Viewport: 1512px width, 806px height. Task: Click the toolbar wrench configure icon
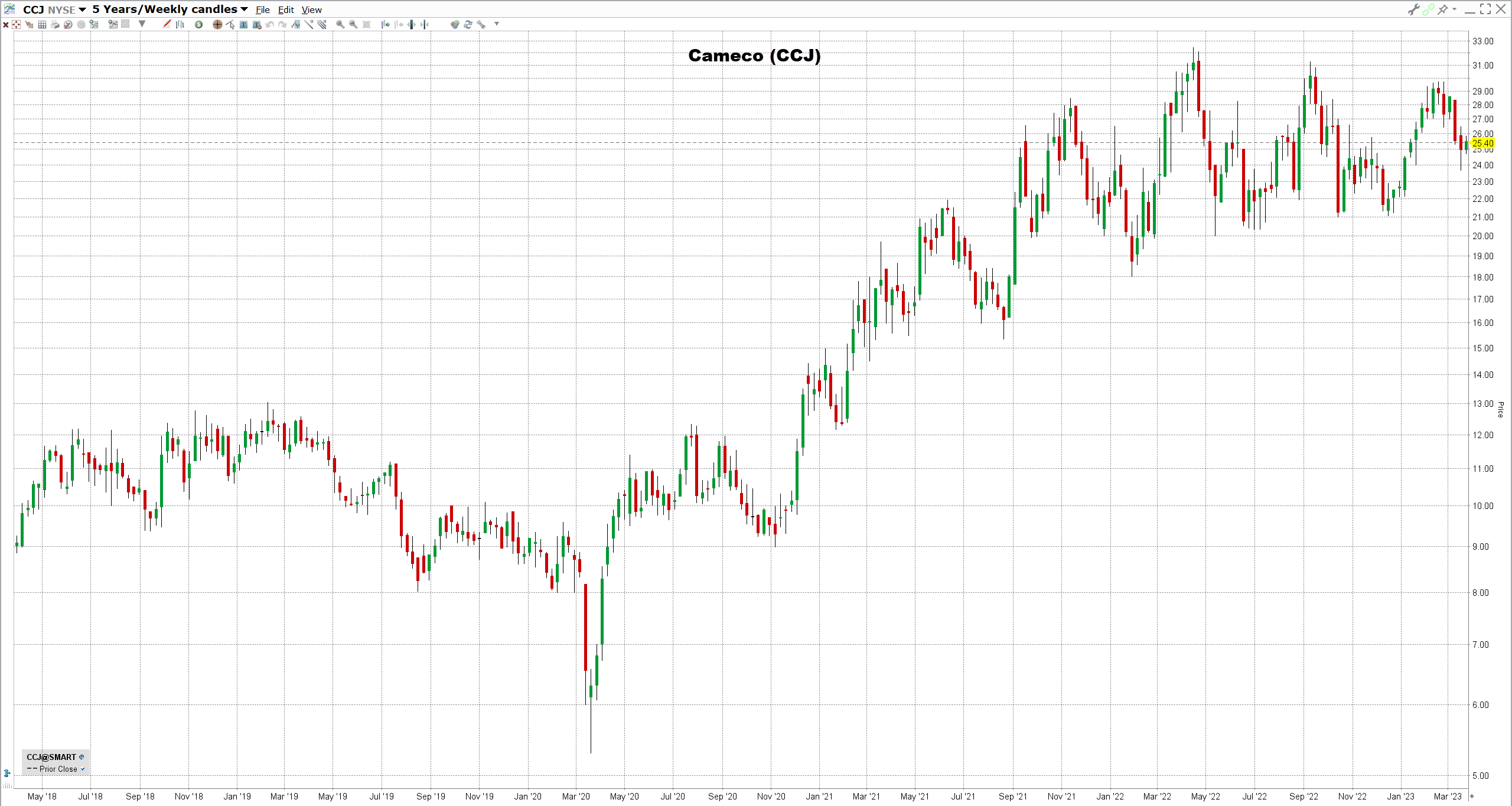click(481, 24)
